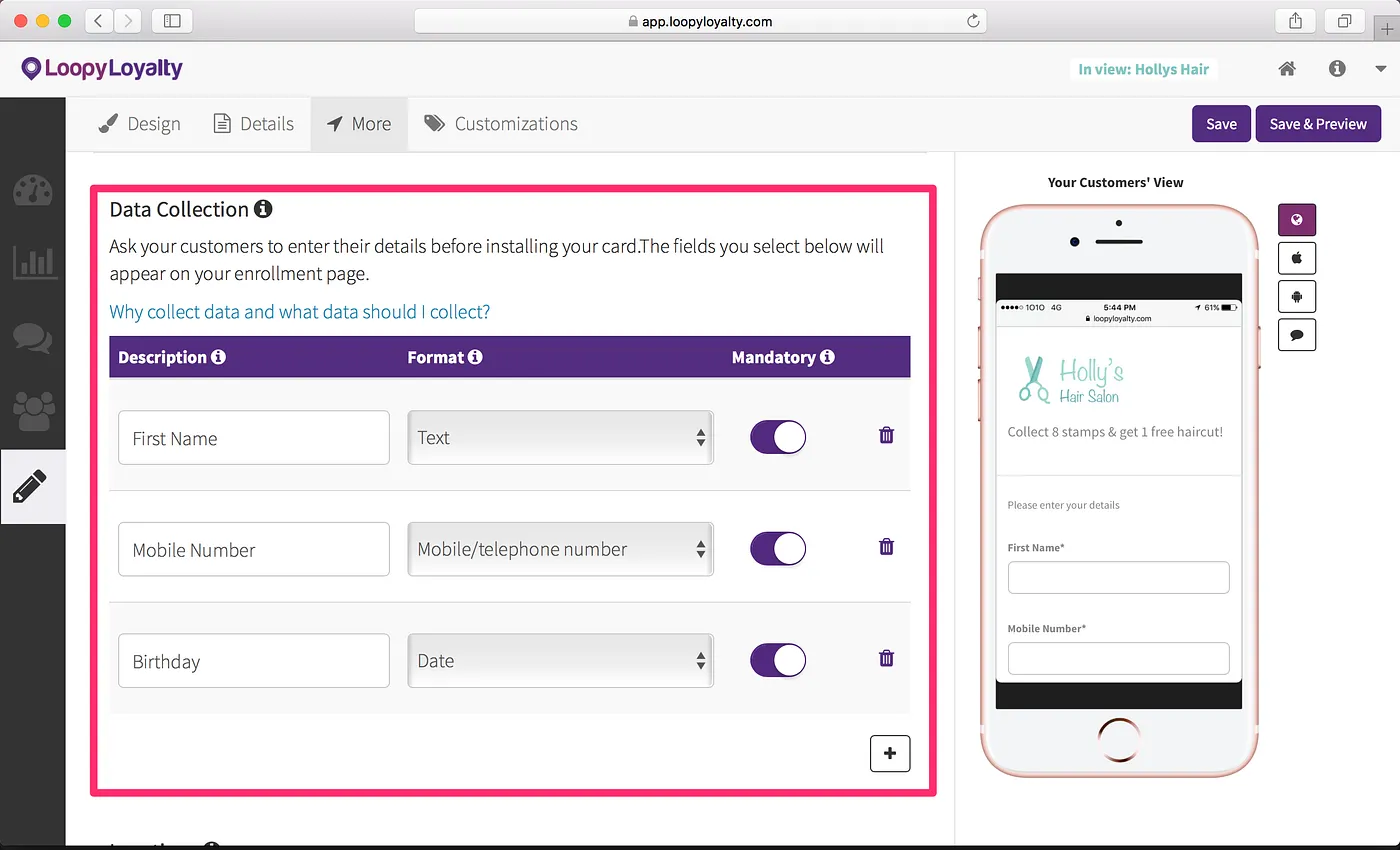1400x850 pixels.
Task: Open the chat messages sidebar icon
Action: (x=33, y=338)
